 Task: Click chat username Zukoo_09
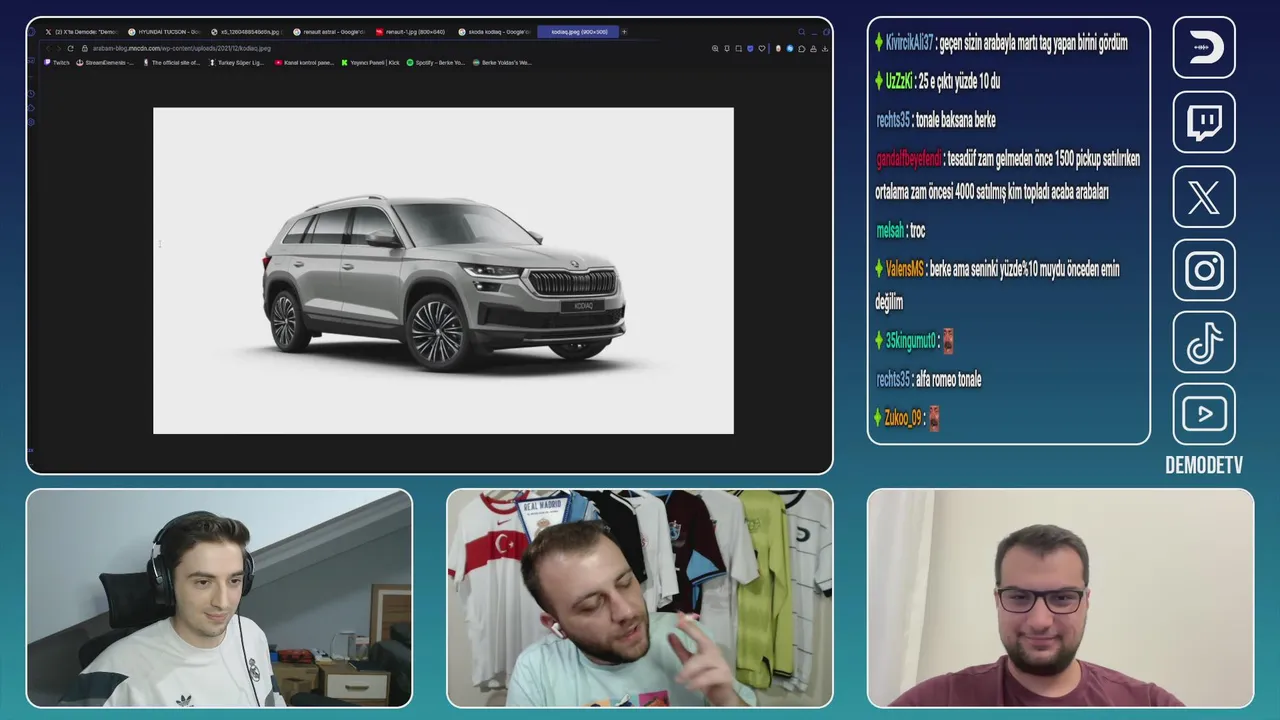[x=903, y=418]
